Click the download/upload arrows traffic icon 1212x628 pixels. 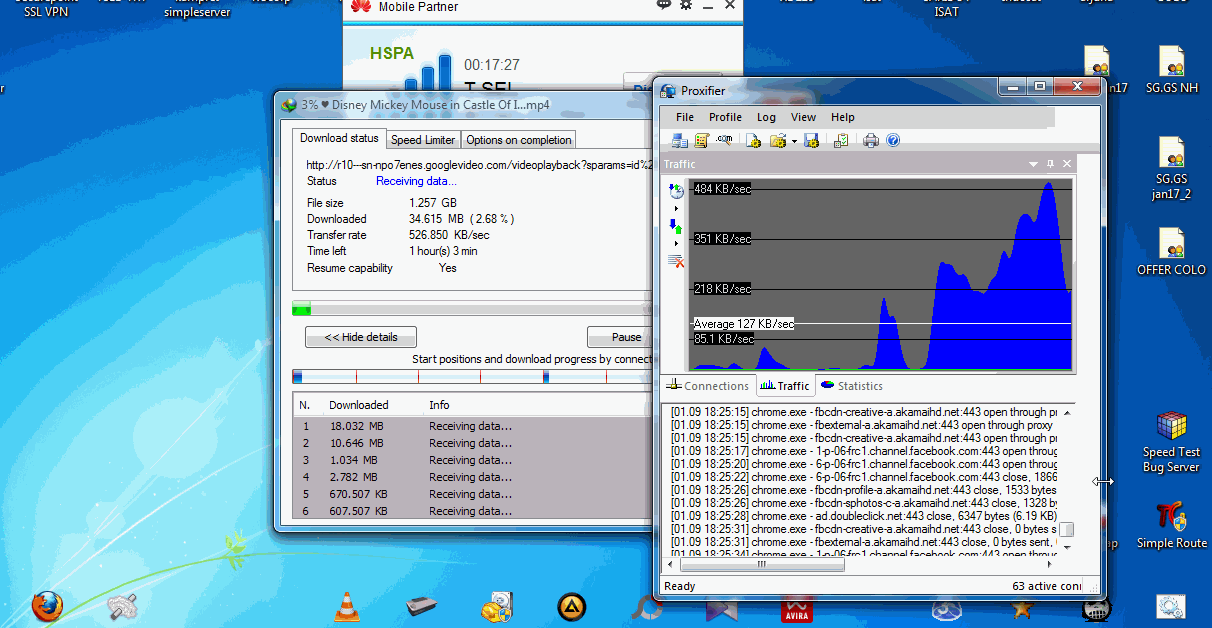click(x=676, y=227)
